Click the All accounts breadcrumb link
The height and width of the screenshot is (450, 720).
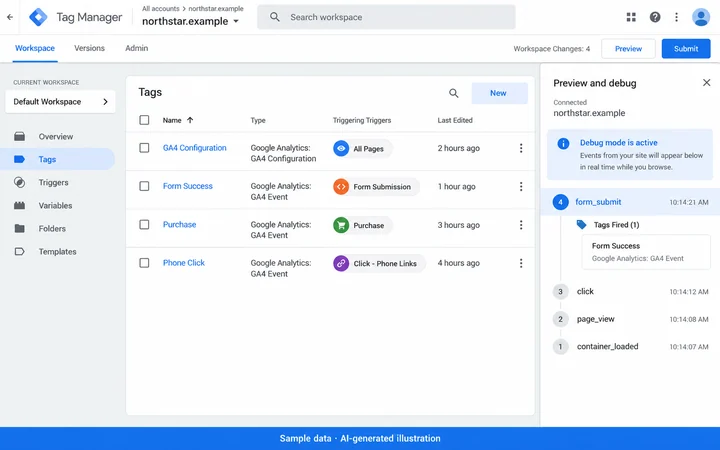click(160, 8)
